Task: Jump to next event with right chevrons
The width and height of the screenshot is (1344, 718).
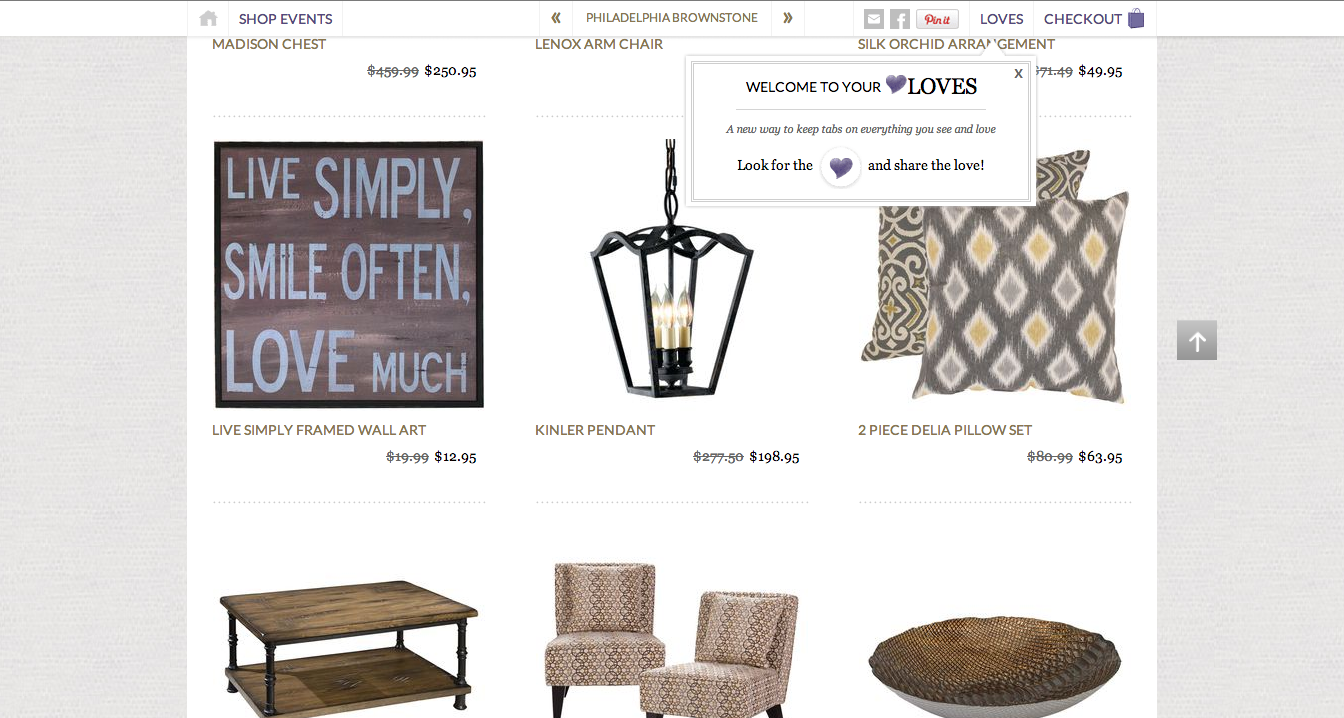Action: [x=788, y=18]
